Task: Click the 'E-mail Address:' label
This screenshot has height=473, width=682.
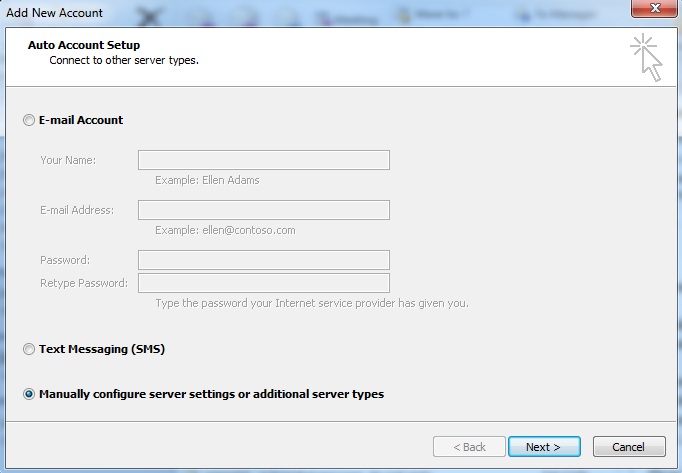Action: [x=77, y=210]
